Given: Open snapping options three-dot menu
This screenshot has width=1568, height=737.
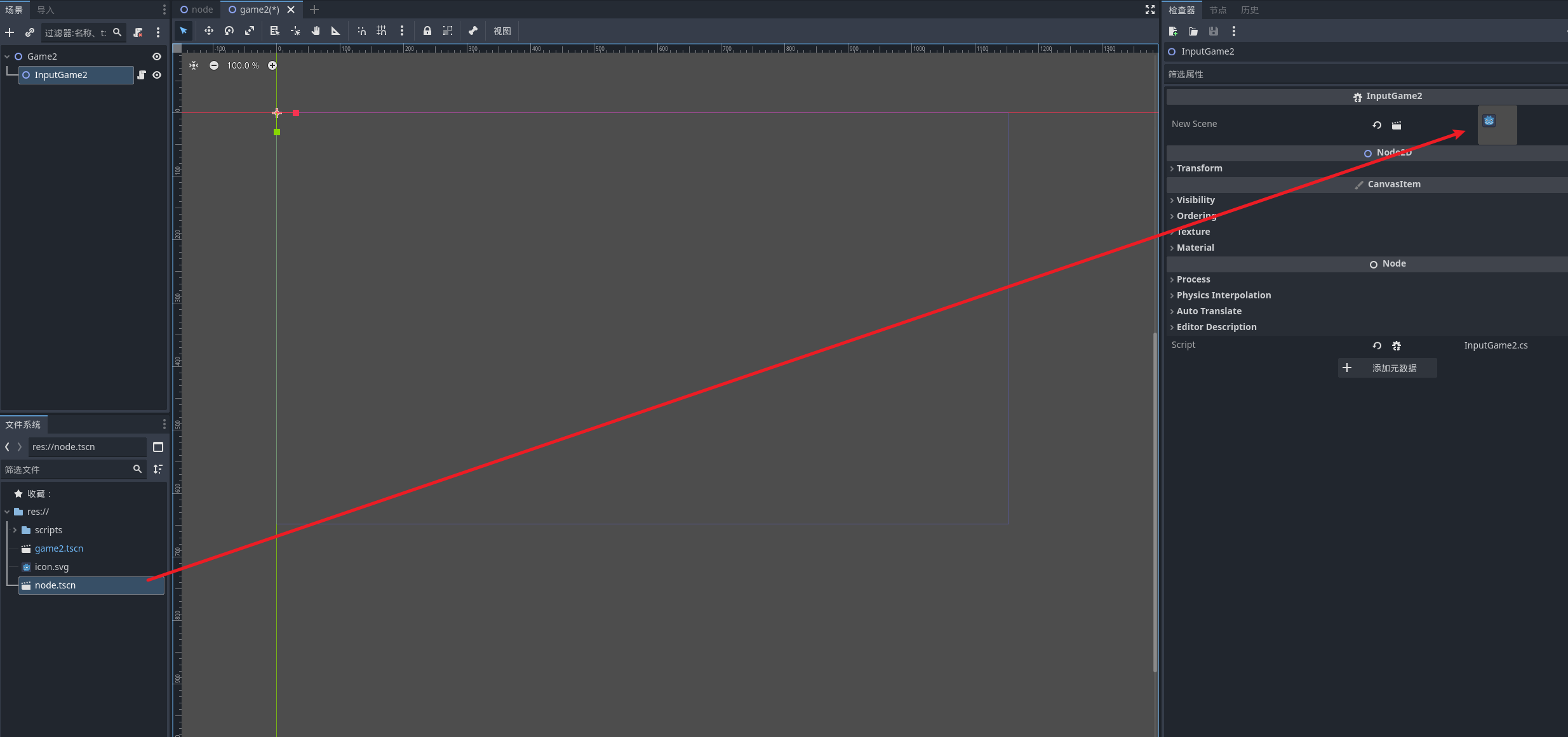Looking at the screenshot, I should [x=402, y=30].
